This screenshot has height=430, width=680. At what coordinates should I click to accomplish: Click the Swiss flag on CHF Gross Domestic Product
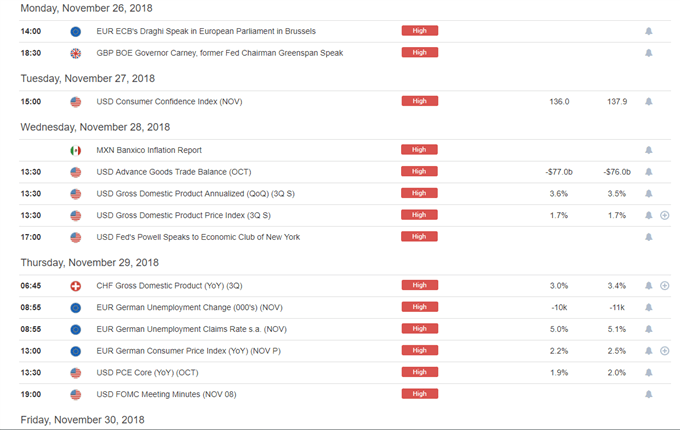(x=76, y=286)
